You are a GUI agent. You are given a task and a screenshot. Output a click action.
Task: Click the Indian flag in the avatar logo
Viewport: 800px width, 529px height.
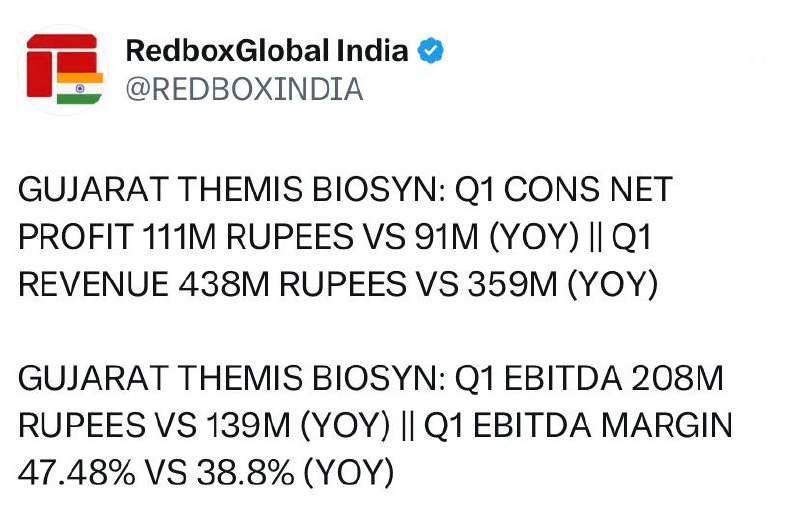coord(80,88)
